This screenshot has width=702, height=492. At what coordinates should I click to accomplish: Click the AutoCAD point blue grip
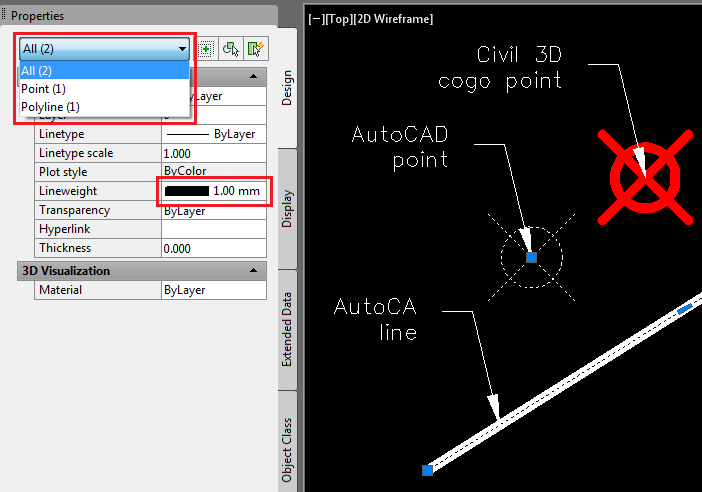[x=531, y=257]
